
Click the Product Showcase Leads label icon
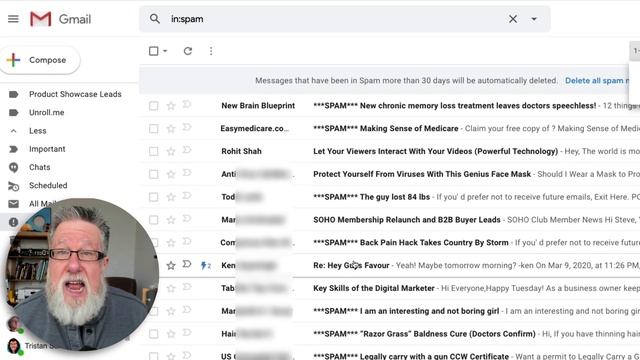13,94
